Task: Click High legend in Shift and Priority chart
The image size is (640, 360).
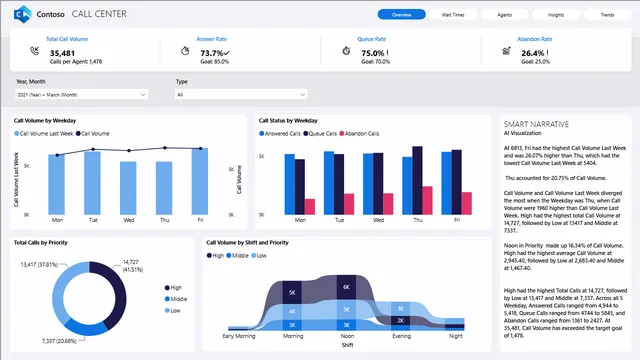Action: pyautogui.click(x=215, y=256)
